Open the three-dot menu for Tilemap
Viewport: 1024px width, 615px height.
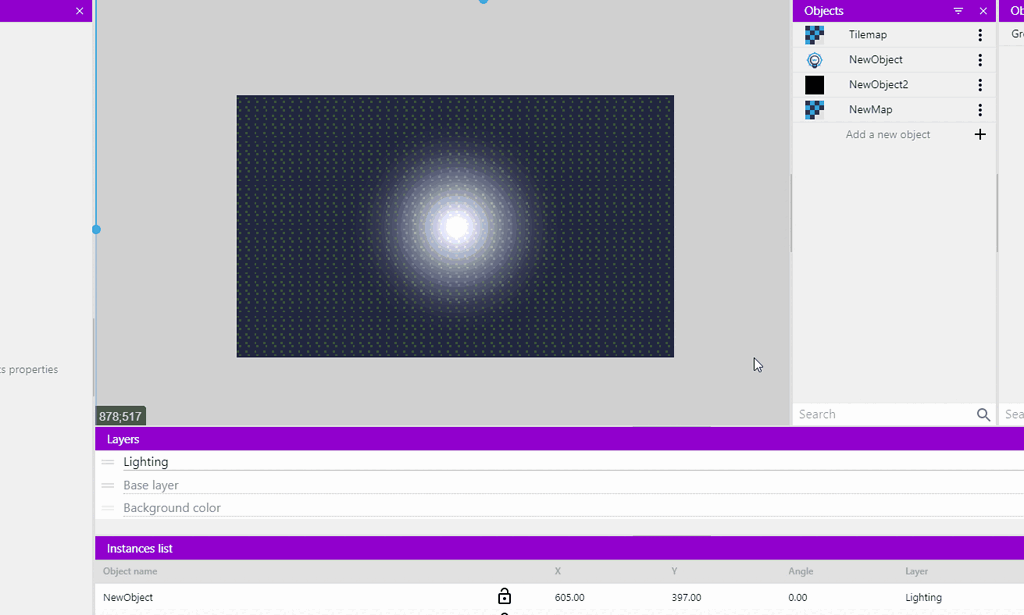(x=980, y=34)
